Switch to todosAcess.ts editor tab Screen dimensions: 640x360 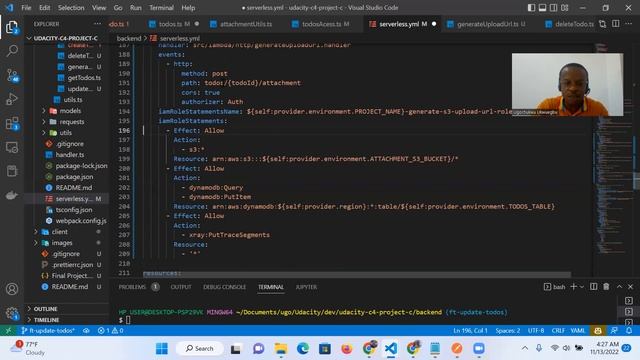point(321,24)
